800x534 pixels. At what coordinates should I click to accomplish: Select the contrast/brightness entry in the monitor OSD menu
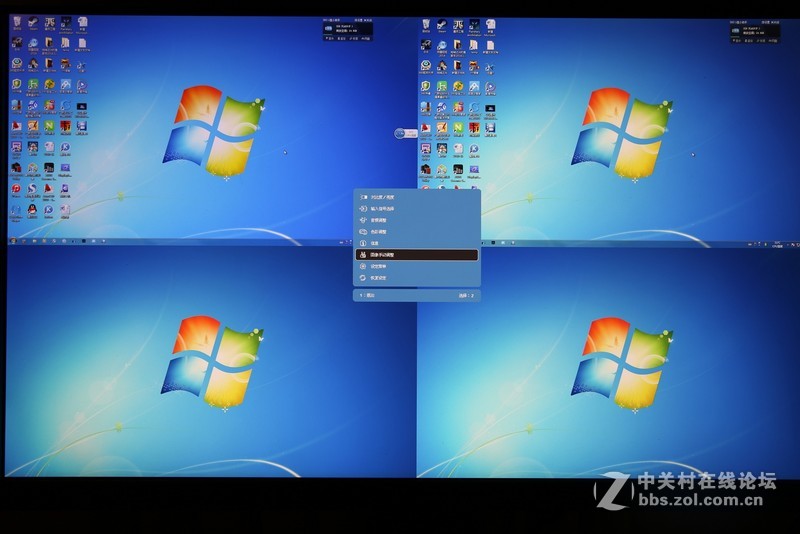click(417, 197)
